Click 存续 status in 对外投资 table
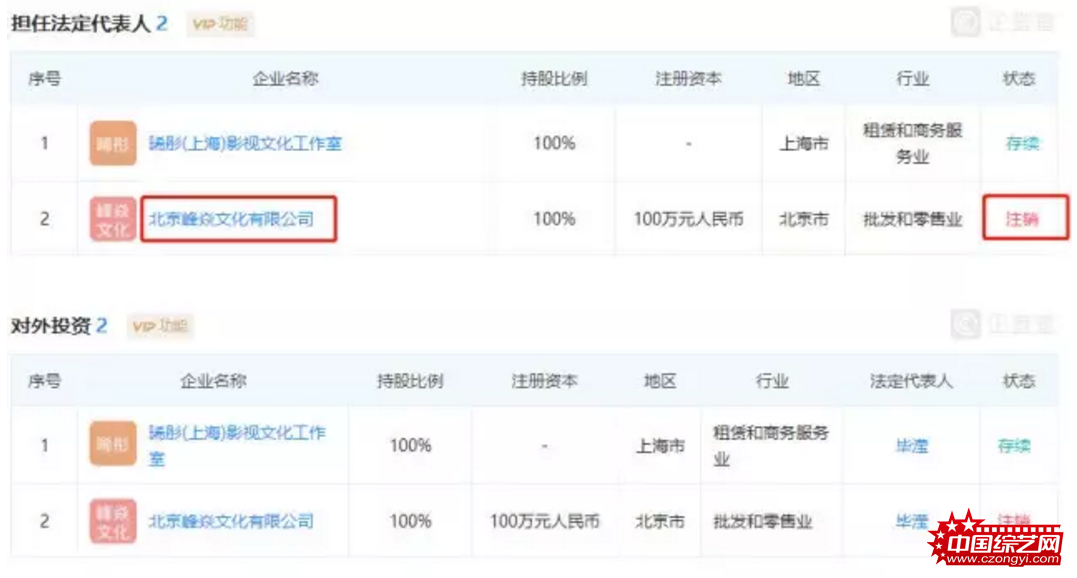This screenshot has height=578, width=1077. pyautogui.click(x=1014, y=446)
